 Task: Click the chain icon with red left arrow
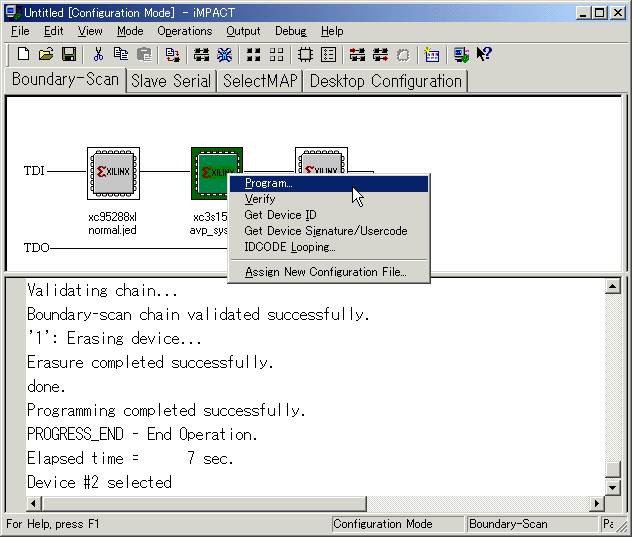point(357,54)
